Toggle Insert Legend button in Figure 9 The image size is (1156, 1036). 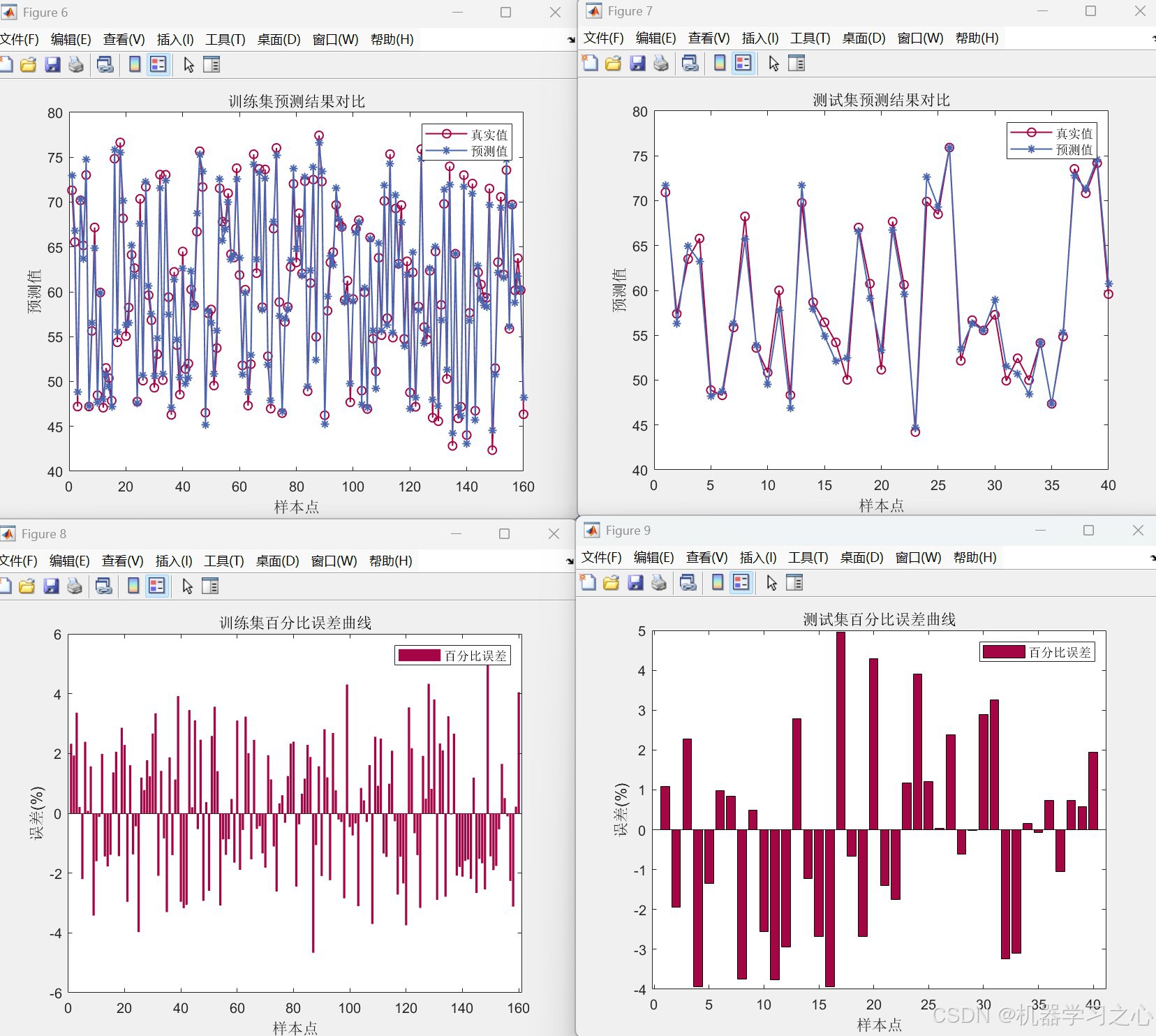click(x=741, y=583)
